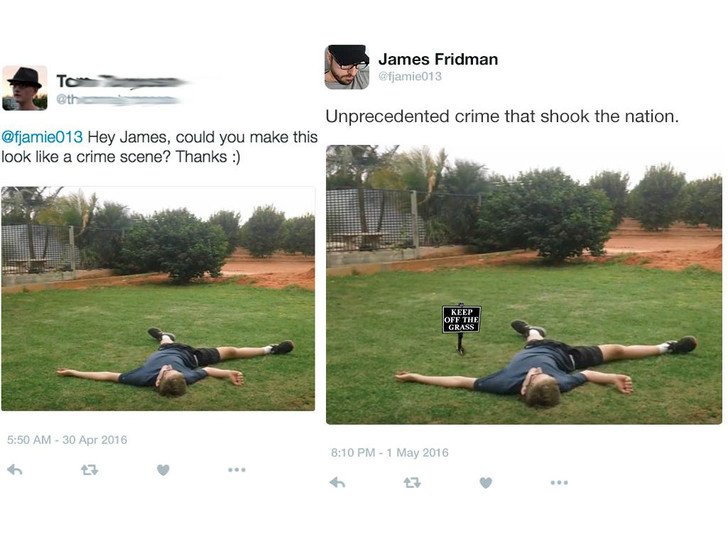View the original photo of boy on grass
This screenshot has width=728, height=534.
point(158,299)
